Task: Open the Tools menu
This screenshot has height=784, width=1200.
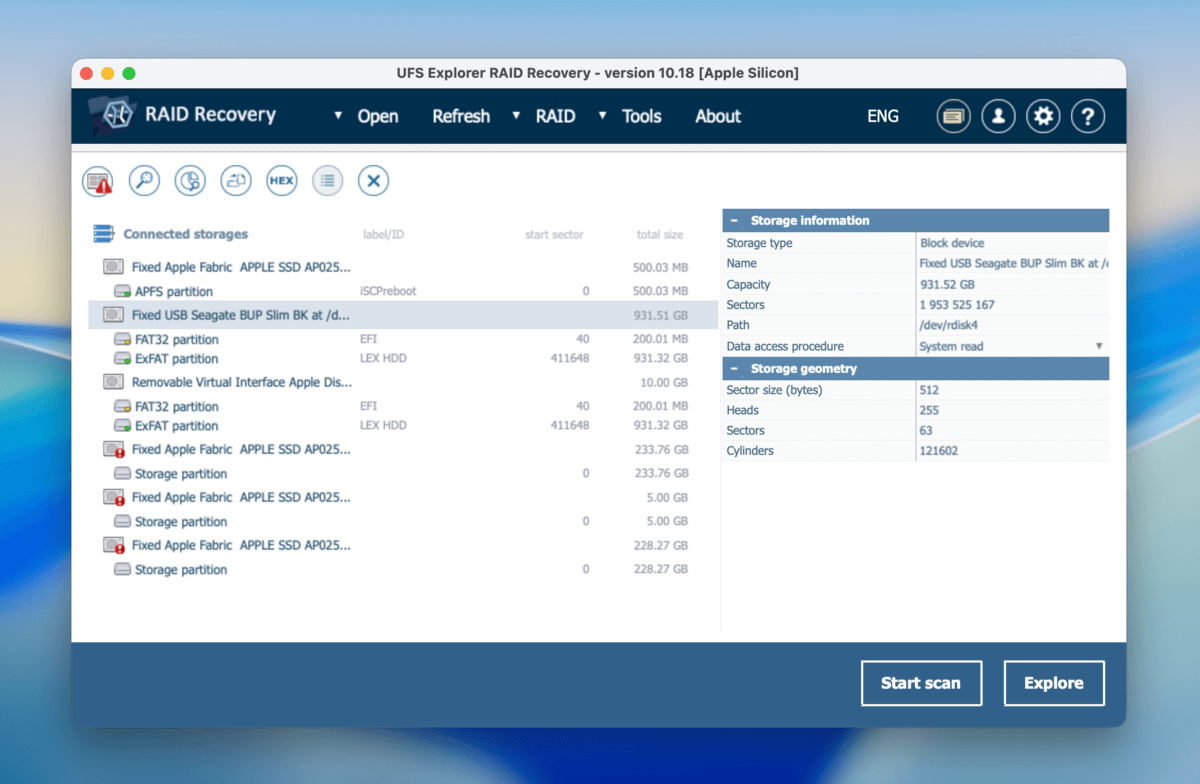Action: point(641,116)
